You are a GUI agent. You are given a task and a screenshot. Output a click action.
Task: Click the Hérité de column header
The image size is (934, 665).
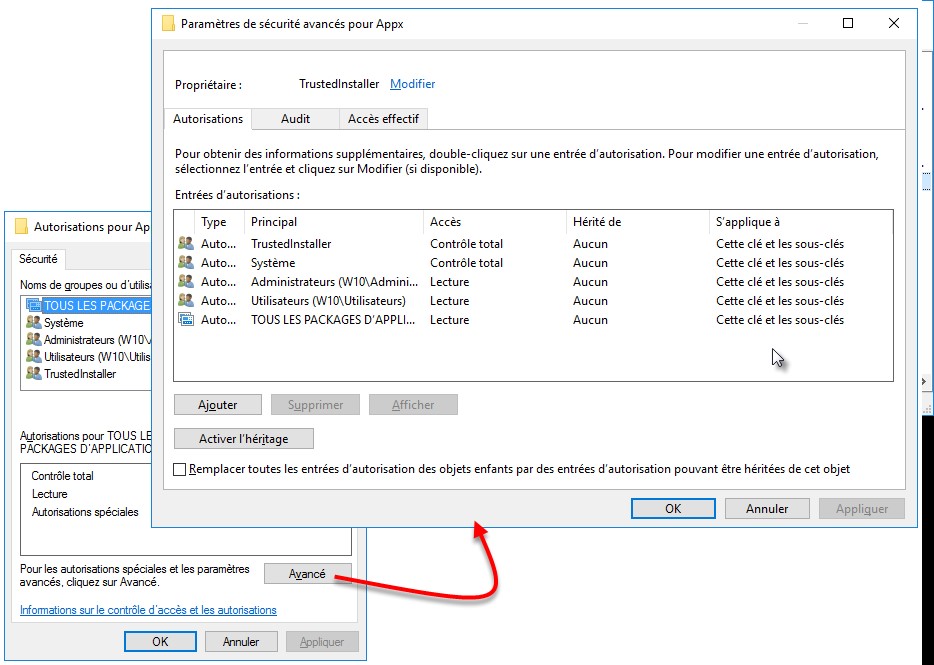[597, 222]
